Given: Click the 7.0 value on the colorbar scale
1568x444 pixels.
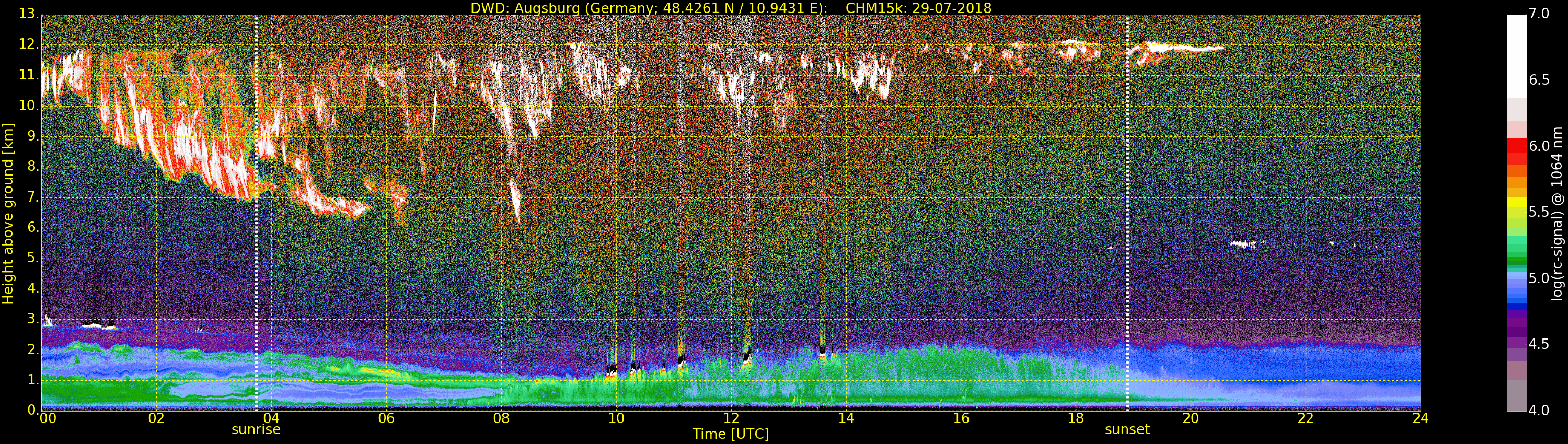Looking at the screenshot, I should 1539,14.
